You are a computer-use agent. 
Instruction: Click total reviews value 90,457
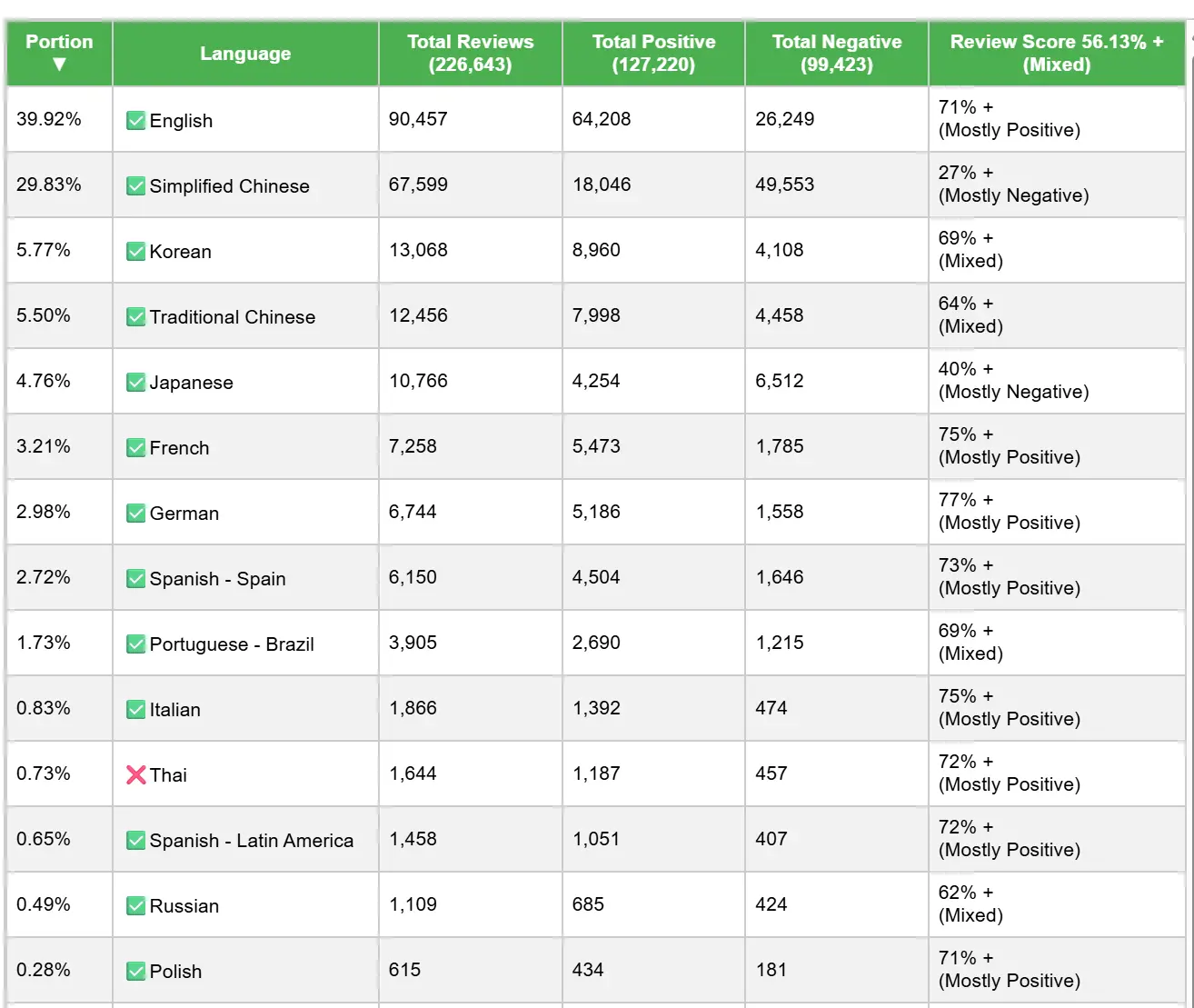click(x=418, y=119)
